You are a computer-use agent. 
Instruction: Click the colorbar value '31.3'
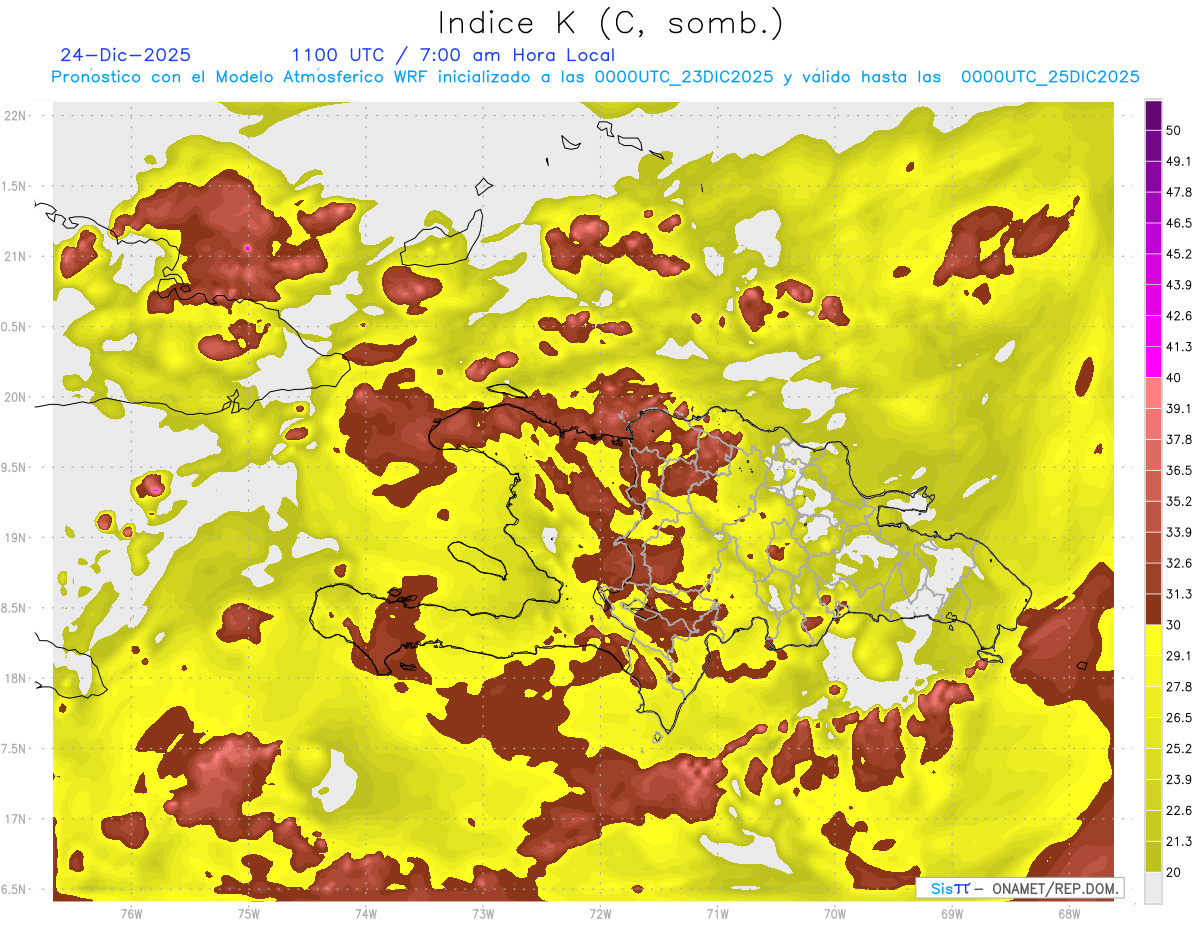pyautogui.click(x=1179, y=594)
